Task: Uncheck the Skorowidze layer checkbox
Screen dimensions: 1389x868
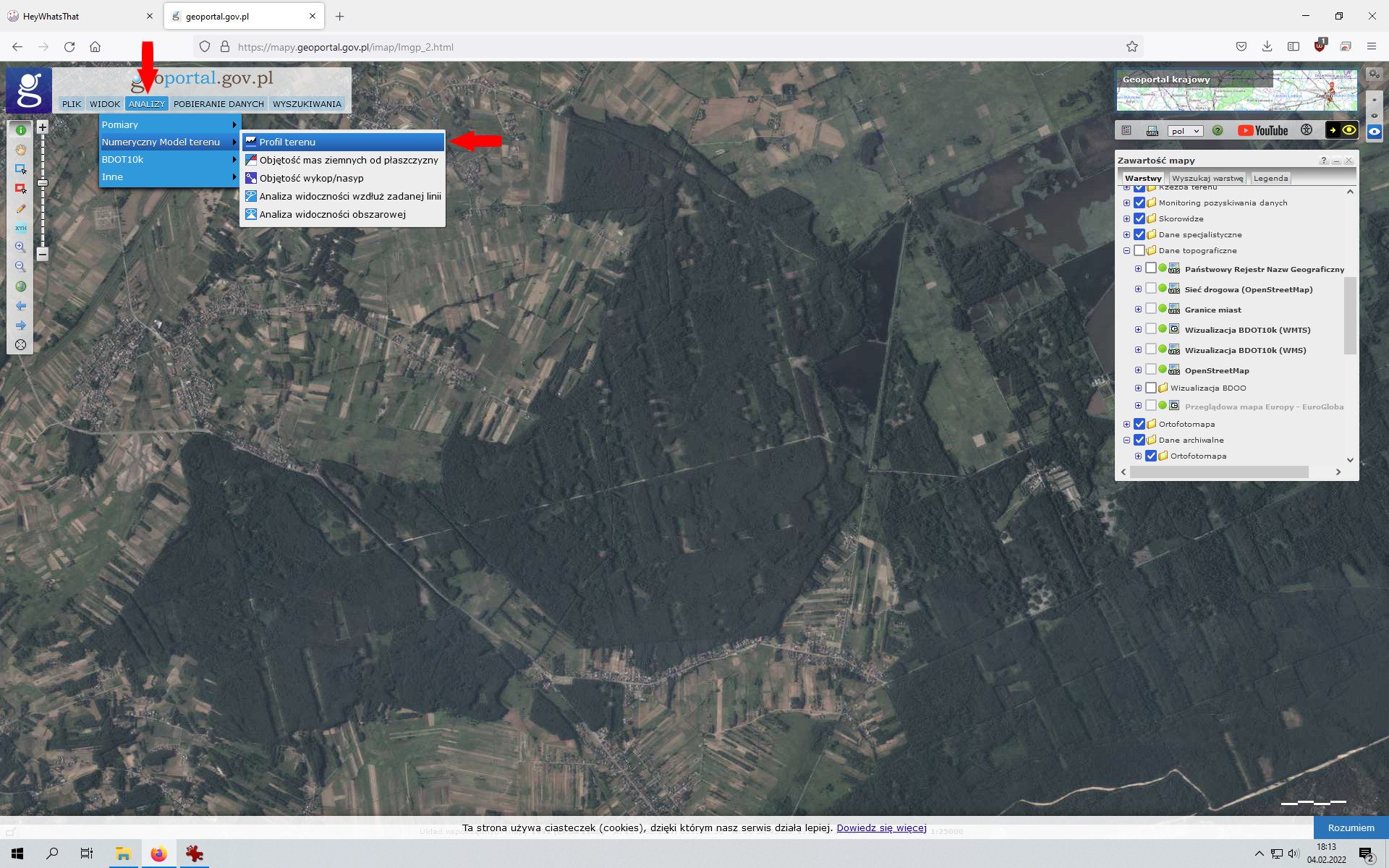Action: click(1139, 218)
